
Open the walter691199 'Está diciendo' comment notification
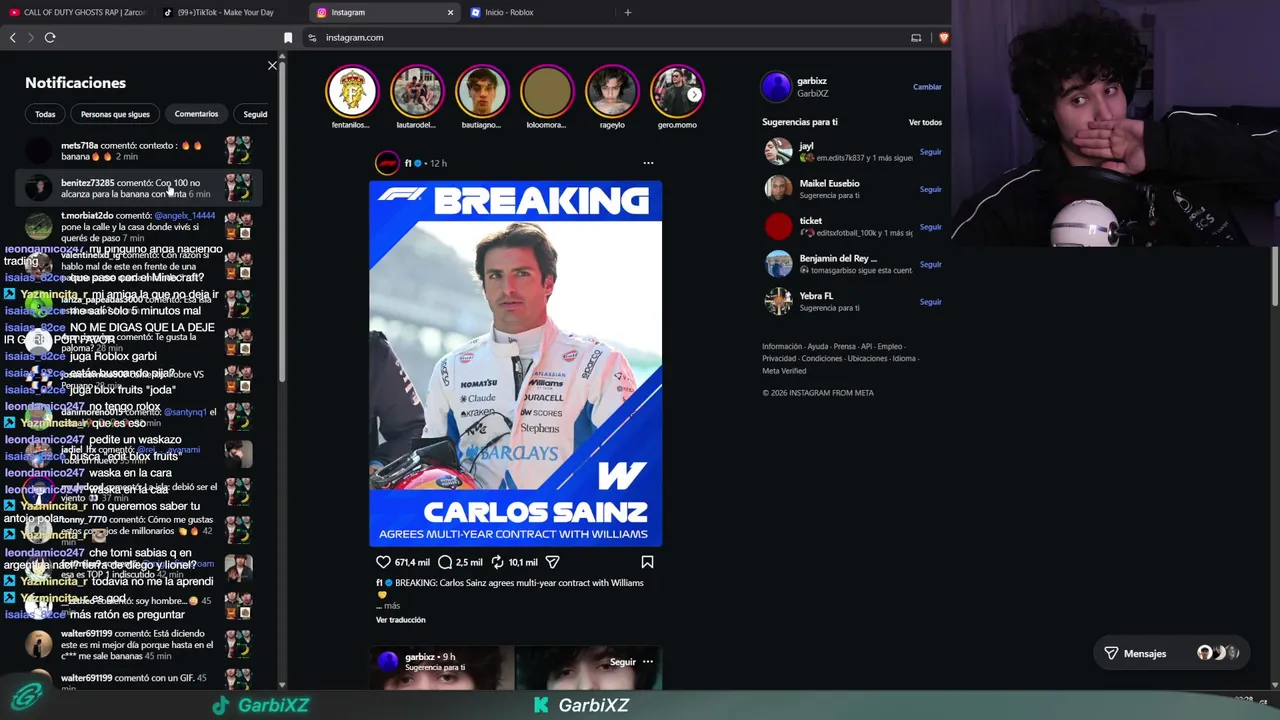[138, 645]
